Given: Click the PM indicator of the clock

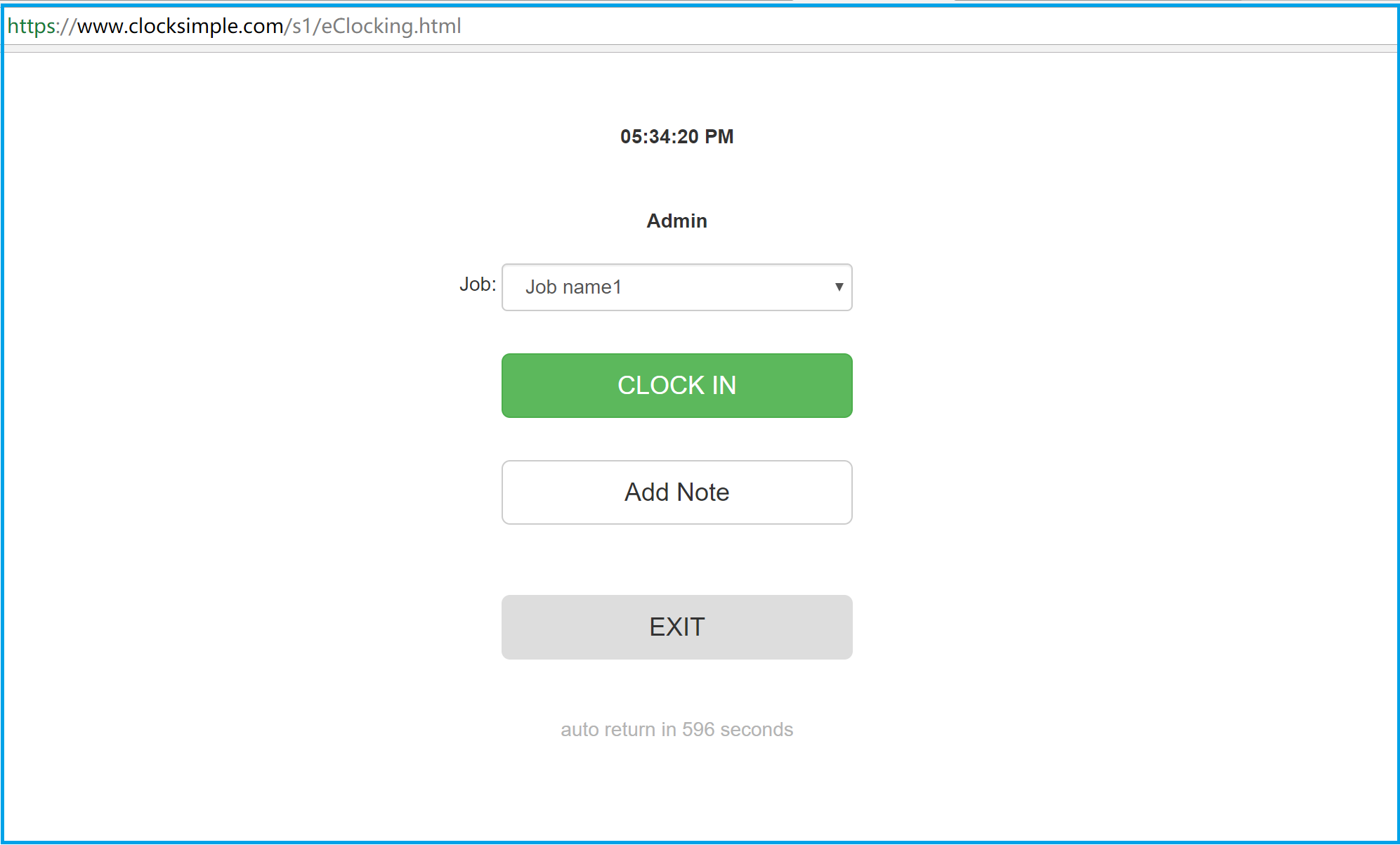Looking at the screenshot, I should coord(719,136).
